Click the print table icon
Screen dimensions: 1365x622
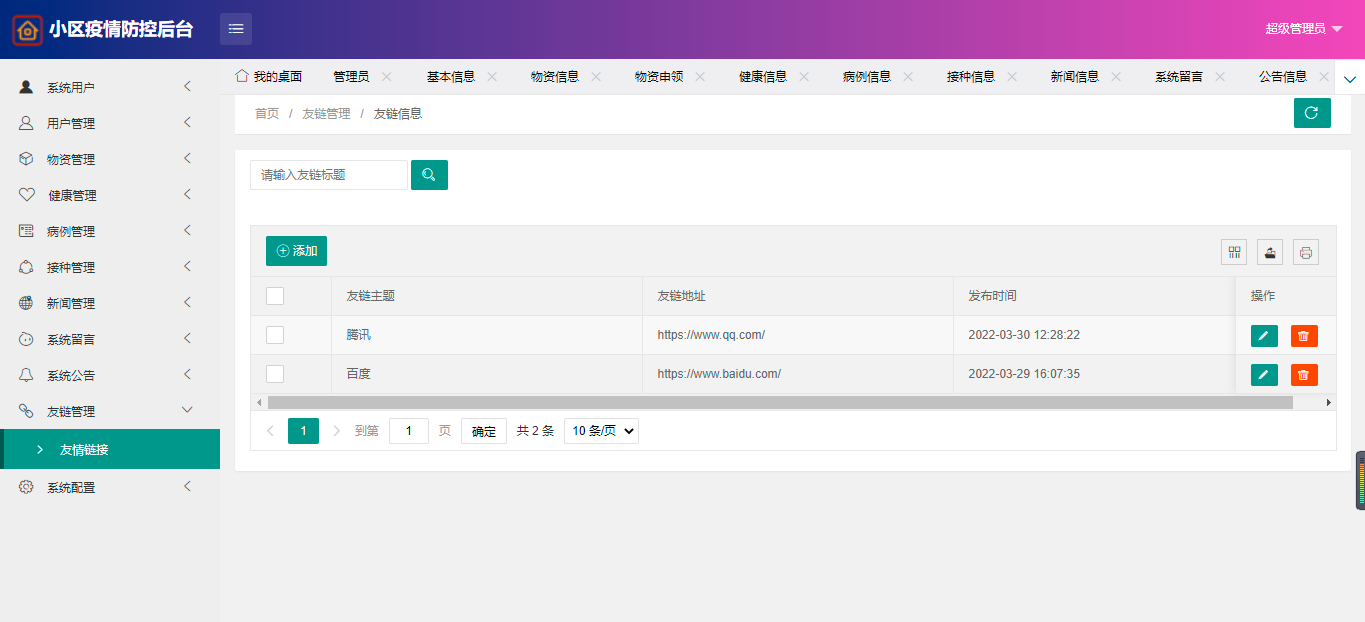tap(1306, 252)
